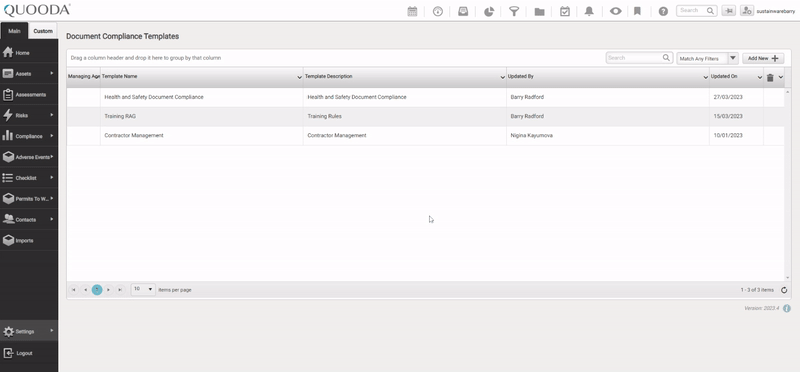Click the funnel filter icon in top toolbar

click(x=514, y=11)
